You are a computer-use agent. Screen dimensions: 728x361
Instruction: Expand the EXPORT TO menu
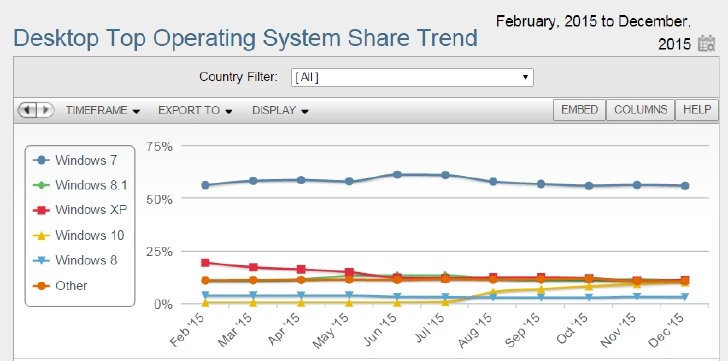click(195, 110)
